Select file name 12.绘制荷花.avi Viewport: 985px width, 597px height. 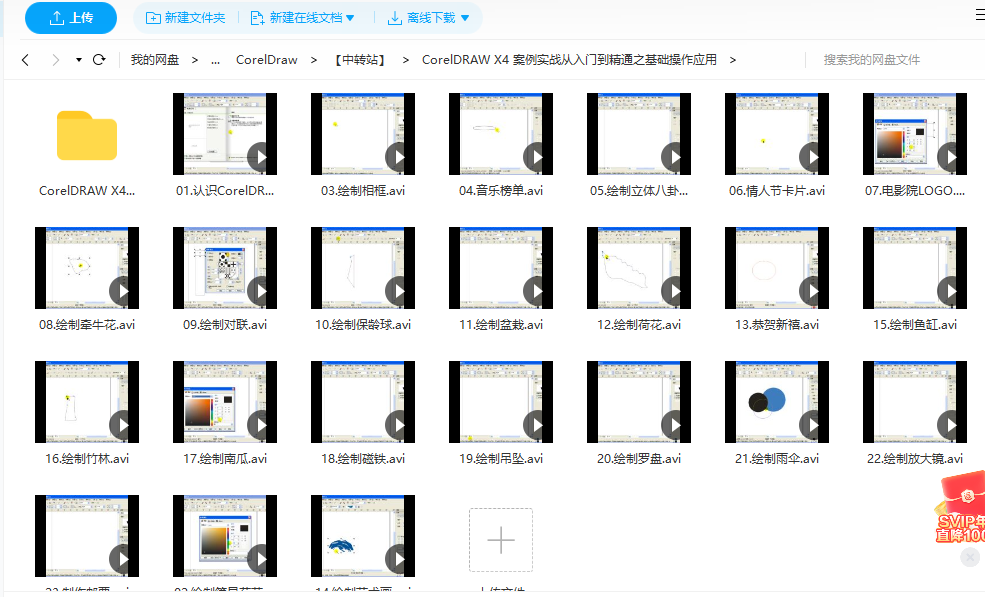[639, 325]
